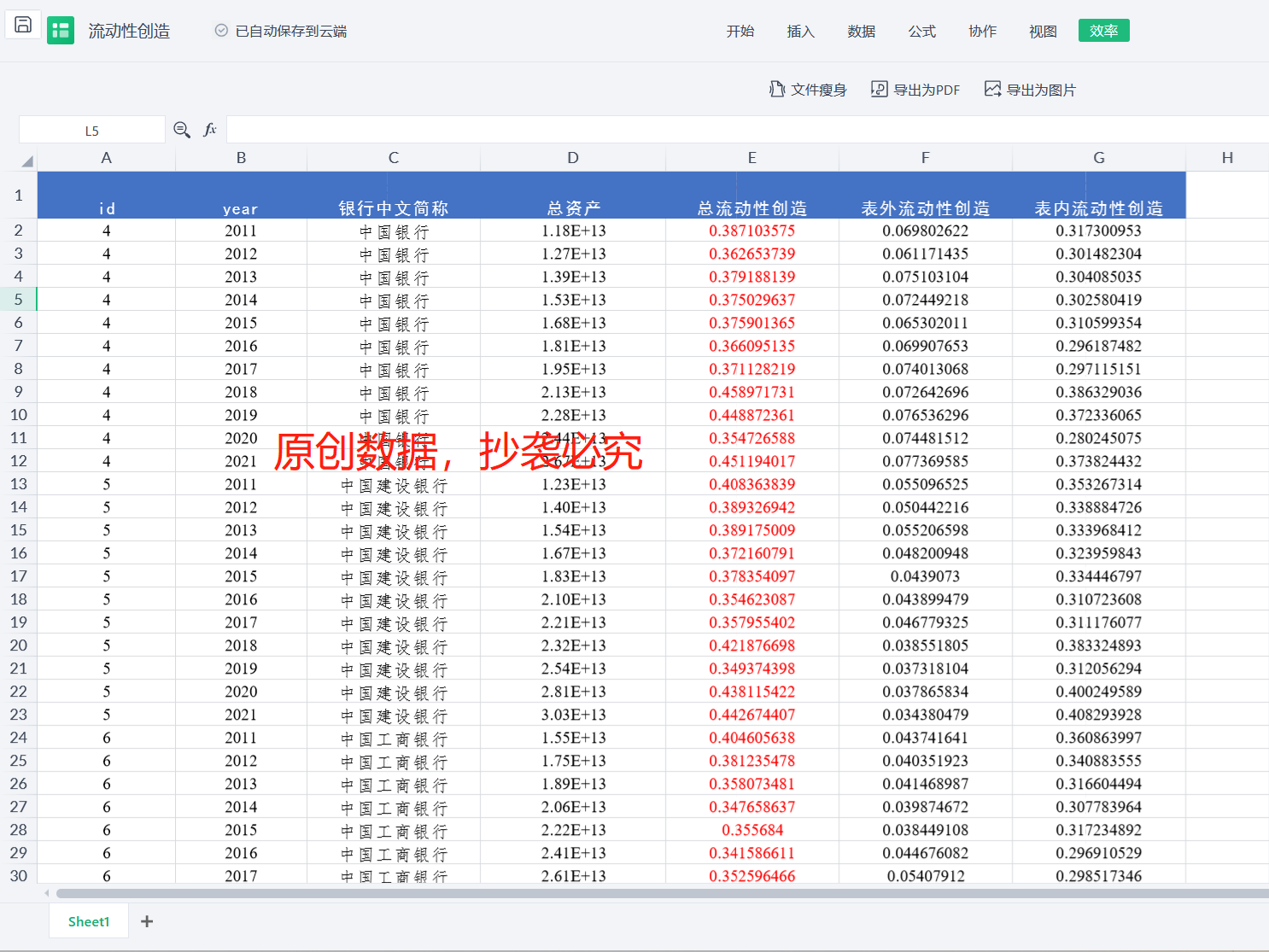Open the 公式 menu tab
Screen dimensions: 1269x952
[922, 31]
